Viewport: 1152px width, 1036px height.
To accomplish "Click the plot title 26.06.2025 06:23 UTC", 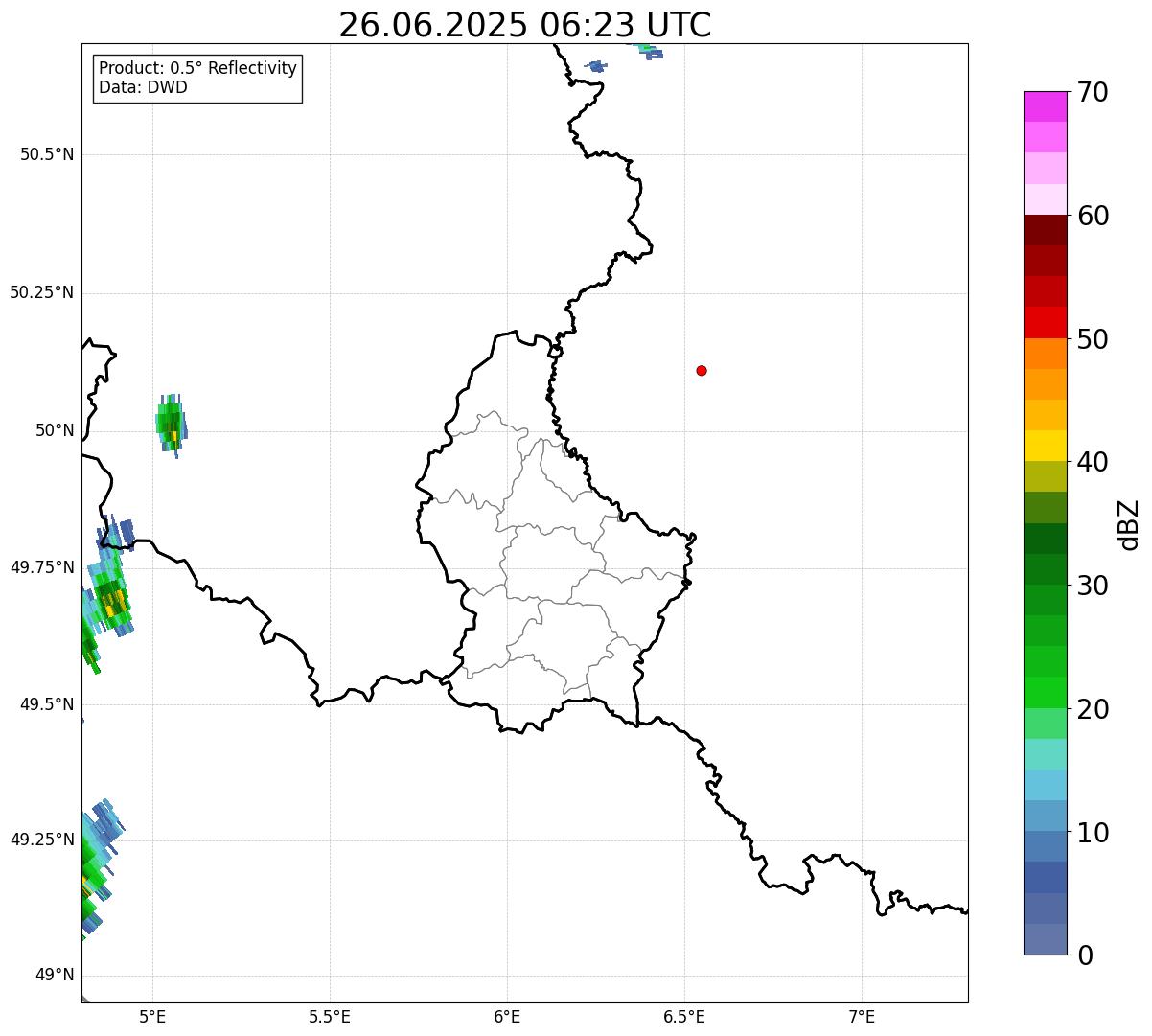I will 524,25.
